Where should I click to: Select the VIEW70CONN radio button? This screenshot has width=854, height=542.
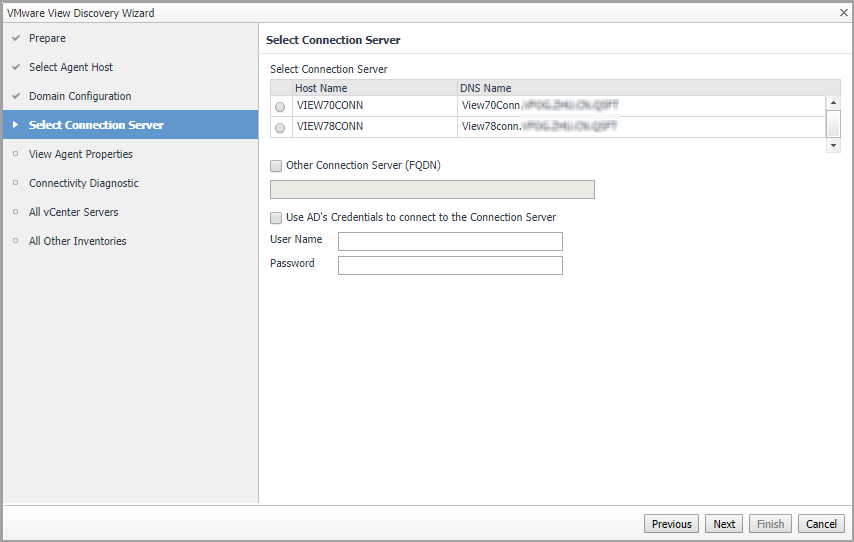(x=280, y=107)
